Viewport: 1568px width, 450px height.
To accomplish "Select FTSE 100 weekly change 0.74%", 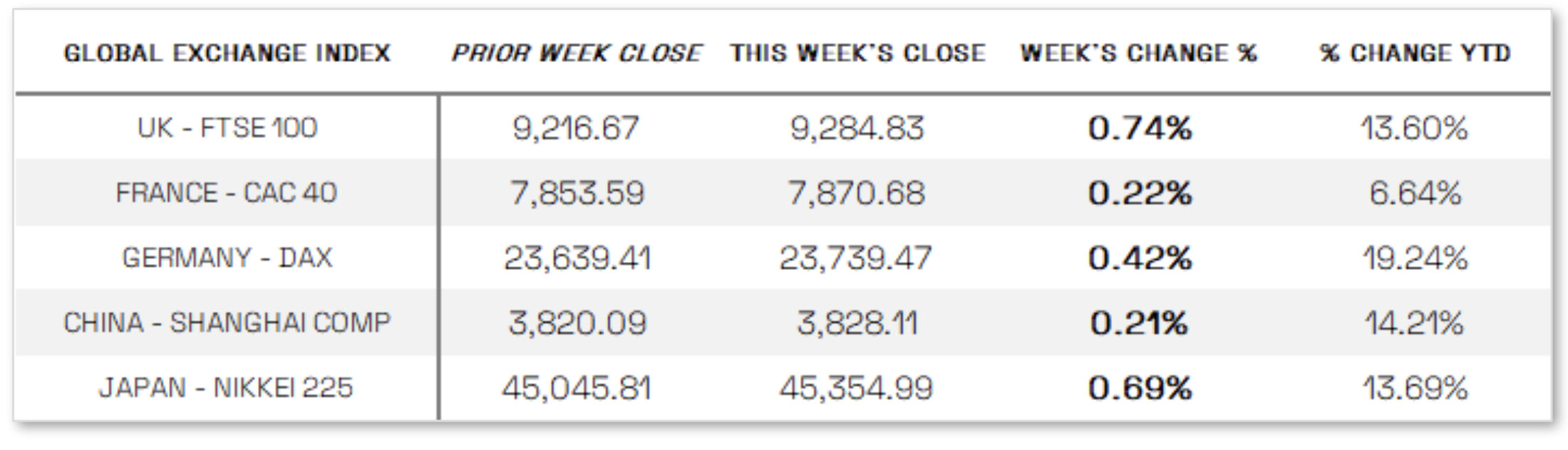I will click(x=1140, y=128).
